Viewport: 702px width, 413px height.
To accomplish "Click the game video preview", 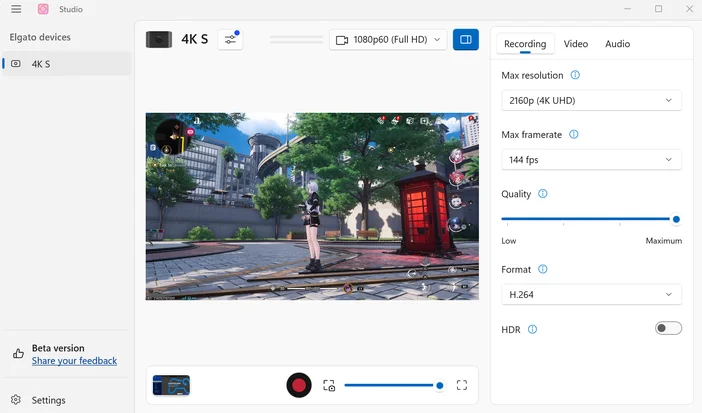I will pos(312,206).
